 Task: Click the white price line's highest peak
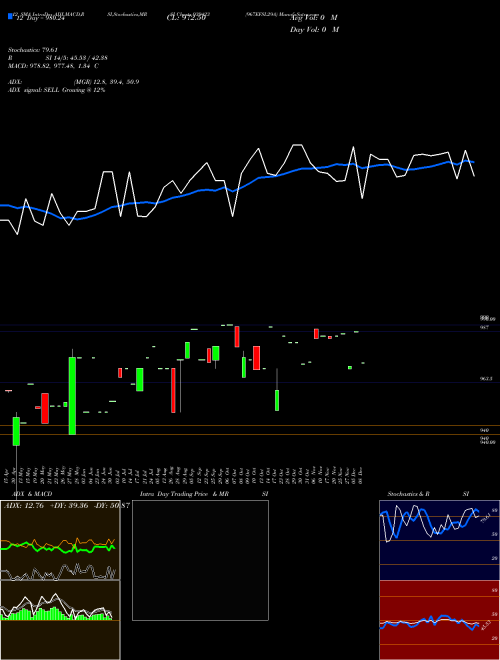pos(297,145)
